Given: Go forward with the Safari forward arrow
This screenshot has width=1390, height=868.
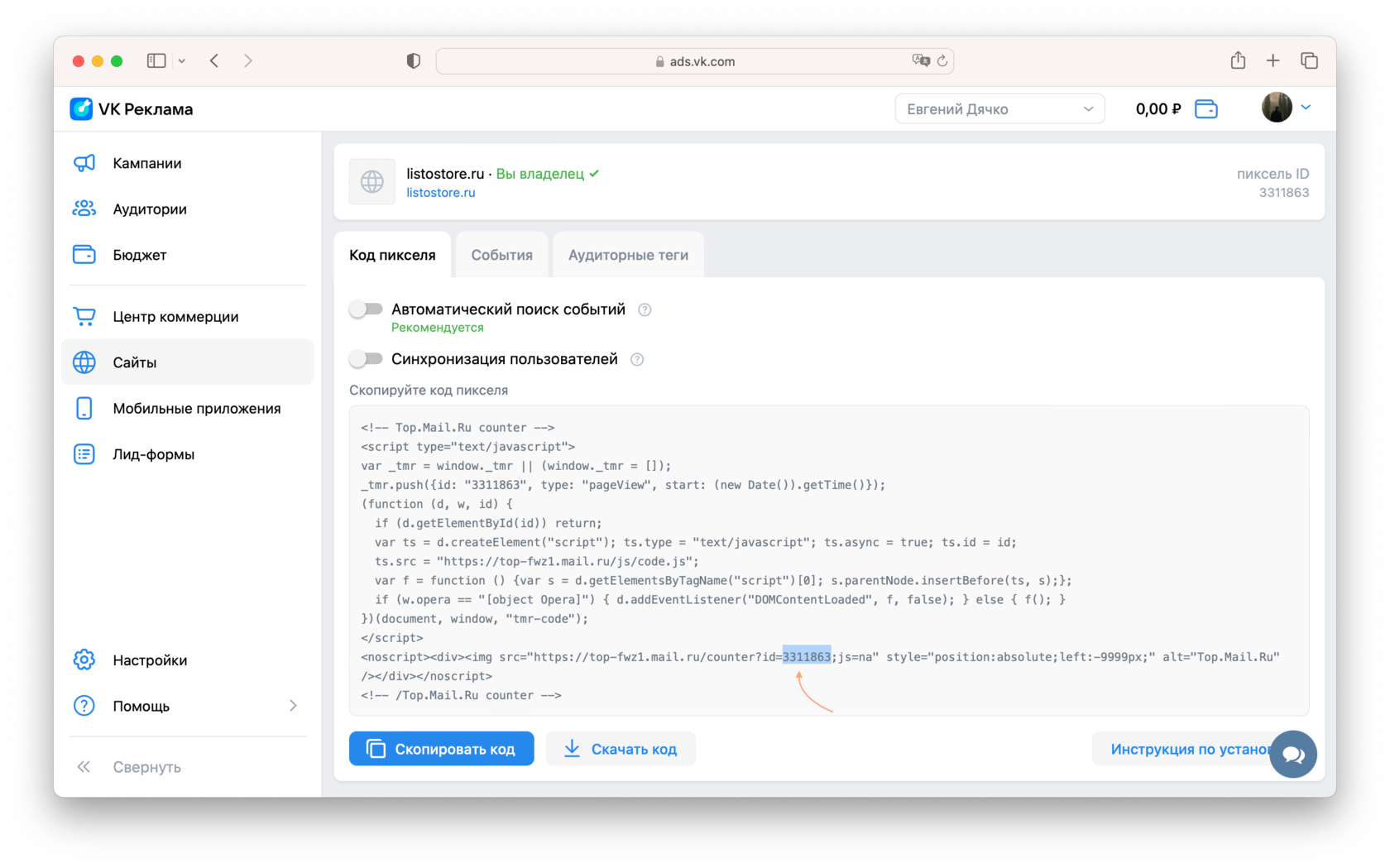Looking at the screenshot, I should [x=248, y=60].
